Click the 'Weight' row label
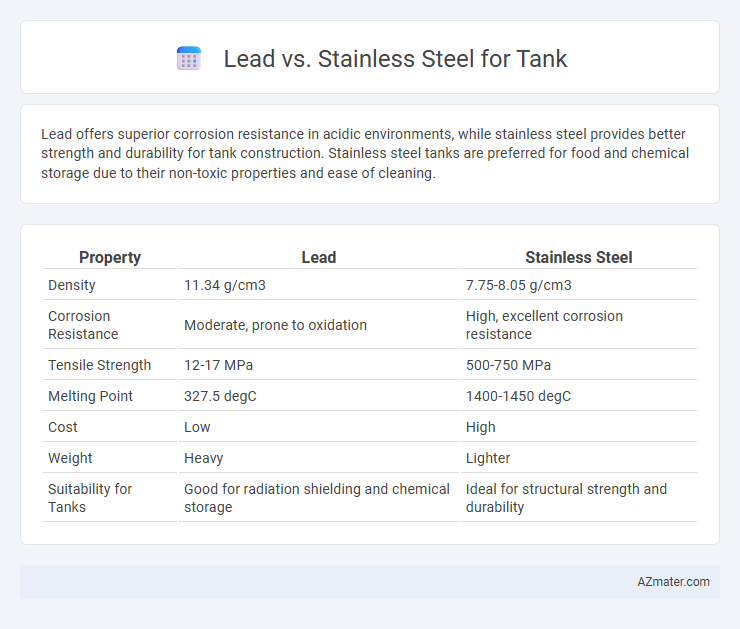 coord(70,458)
